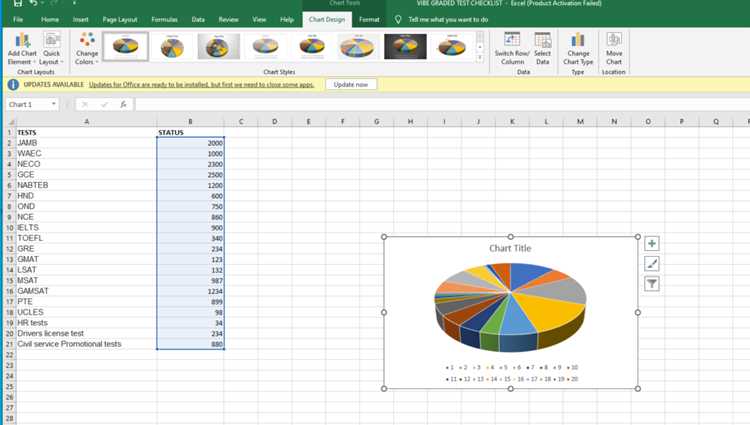The image size is (750, 425).
Task: Click Change Chart Type button
Action: pos(578,49)
